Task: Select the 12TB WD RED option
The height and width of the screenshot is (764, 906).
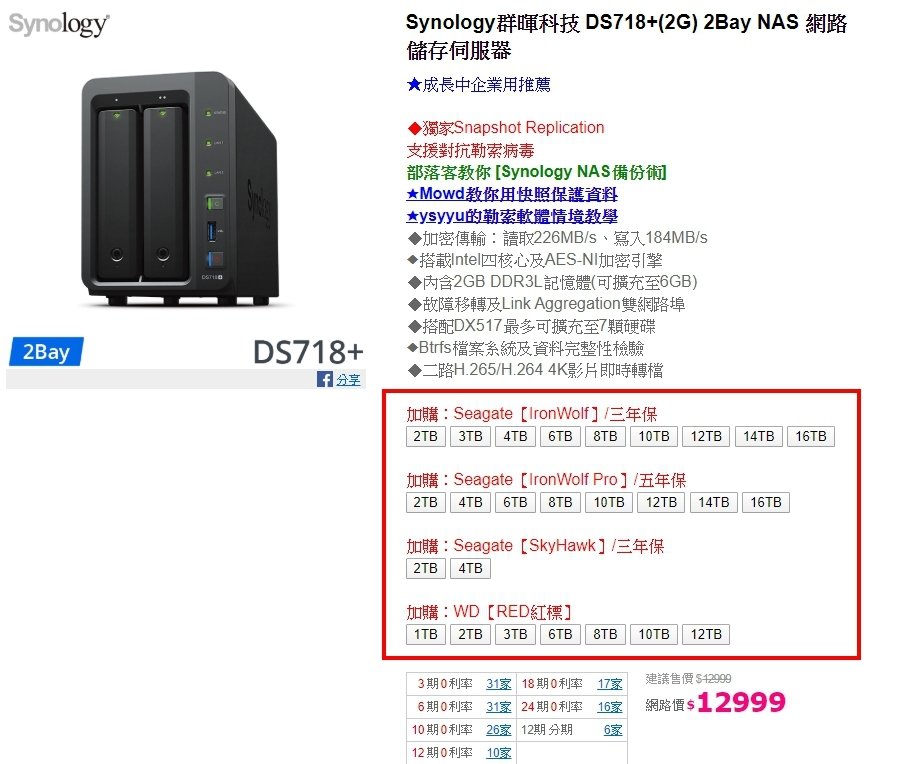Action: tap(706, 634)
